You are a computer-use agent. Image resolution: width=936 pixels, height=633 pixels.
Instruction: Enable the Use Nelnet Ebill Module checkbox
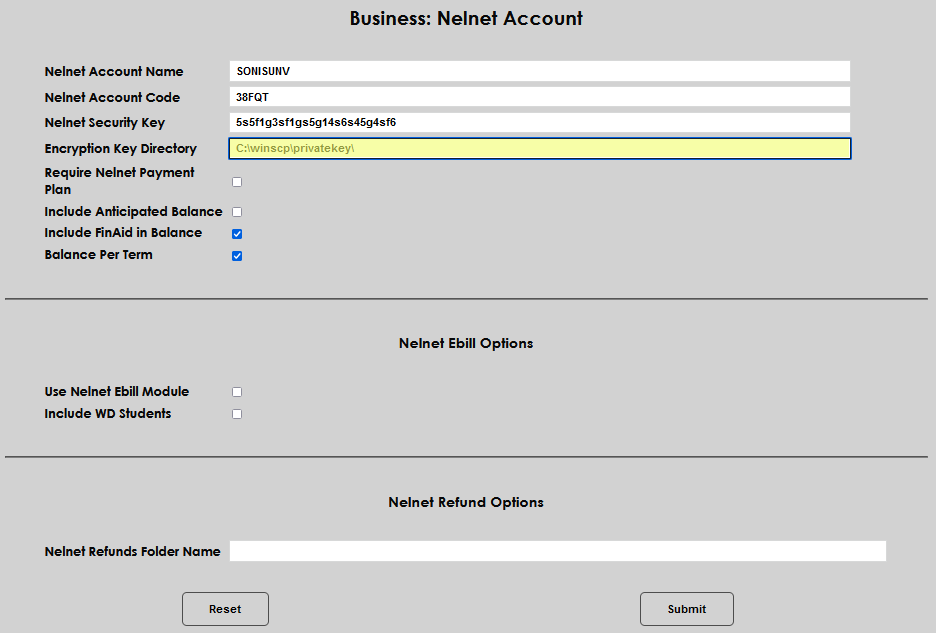pyautogui.click(x=236, y=391)
